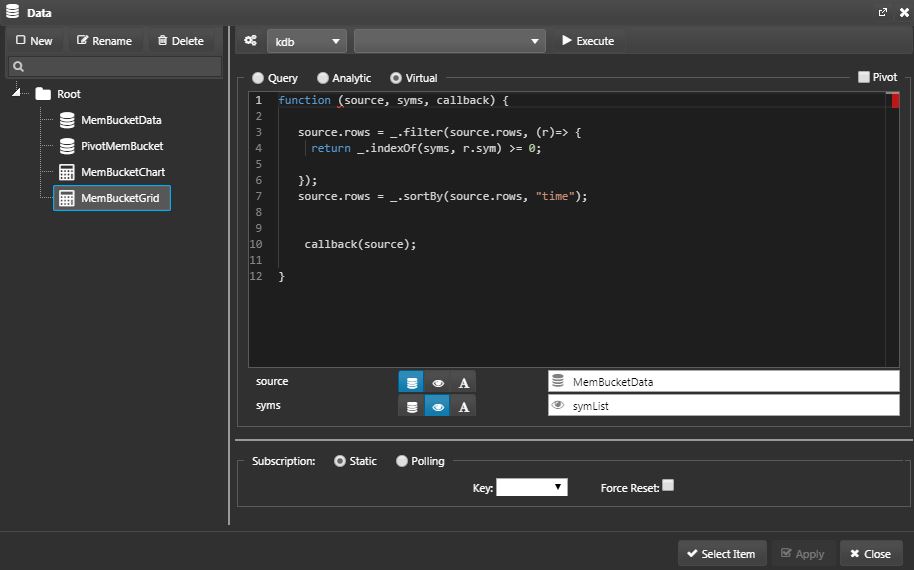Select MemBucketChart in the tree
This screenshot has height=570, width=914.
pyautogui.click(x=123, y=172)
